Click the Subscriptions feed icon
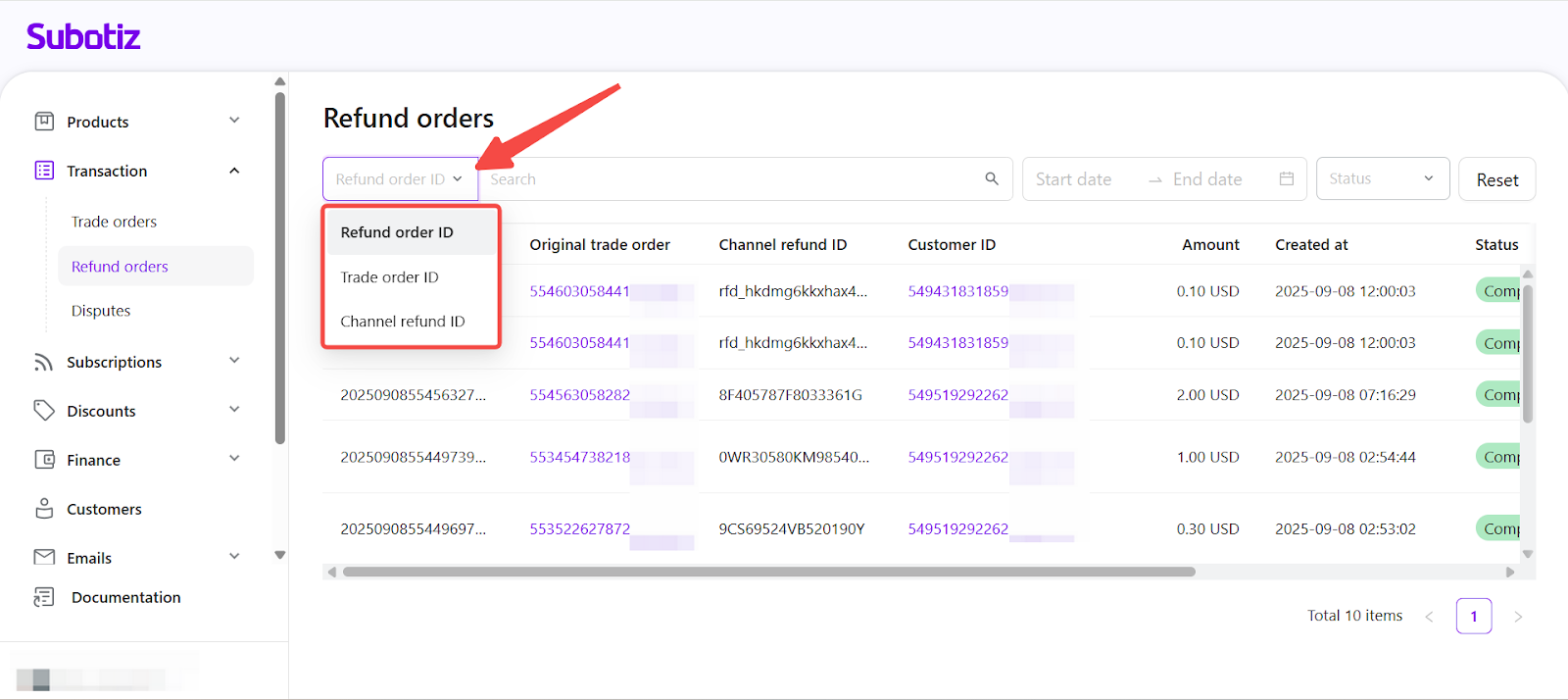Screen dimensions: 1568x700 tap(44, 362)
